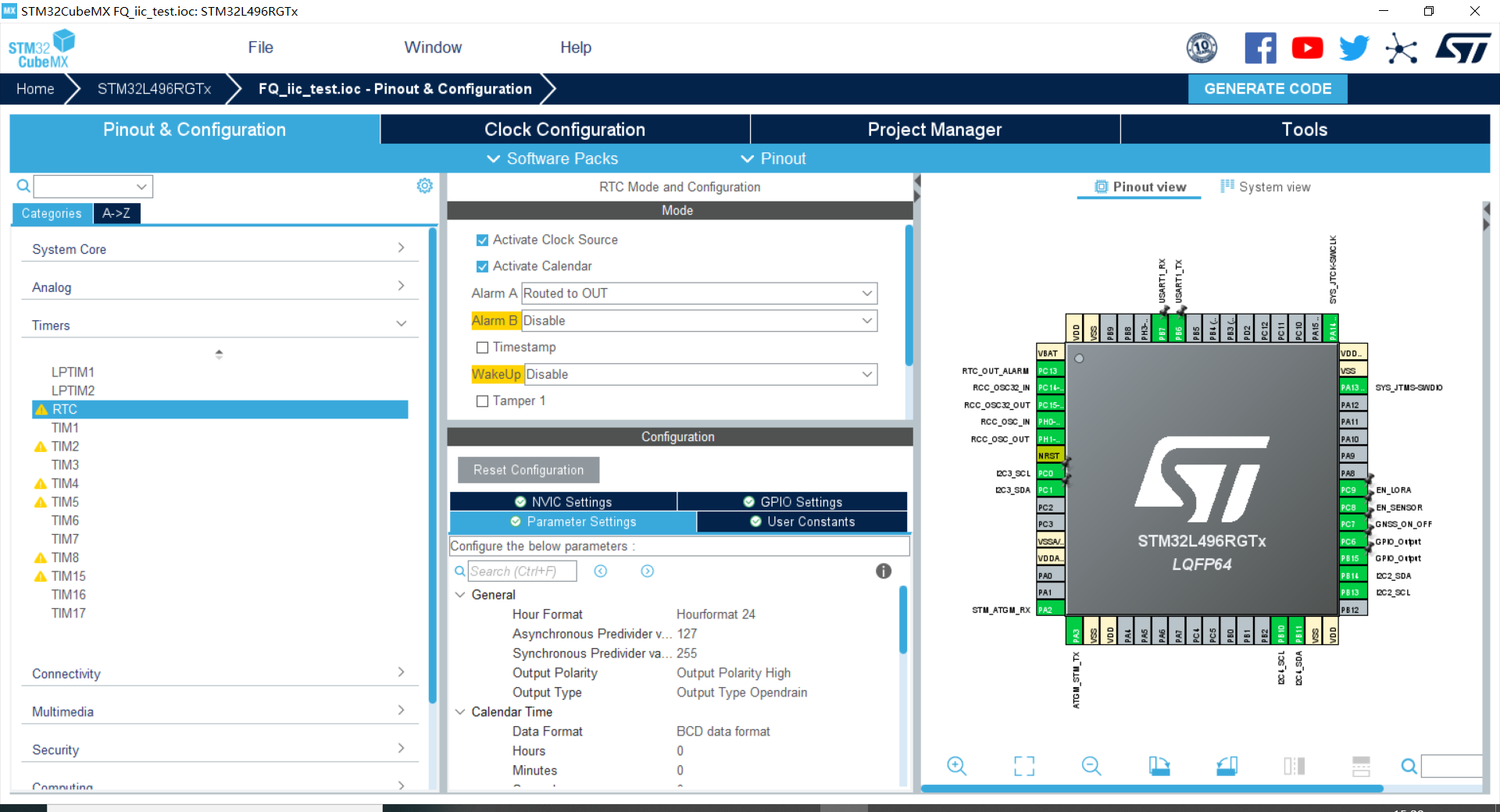
Task: Expand the Analog category
Action: click(x=219, y=287)
